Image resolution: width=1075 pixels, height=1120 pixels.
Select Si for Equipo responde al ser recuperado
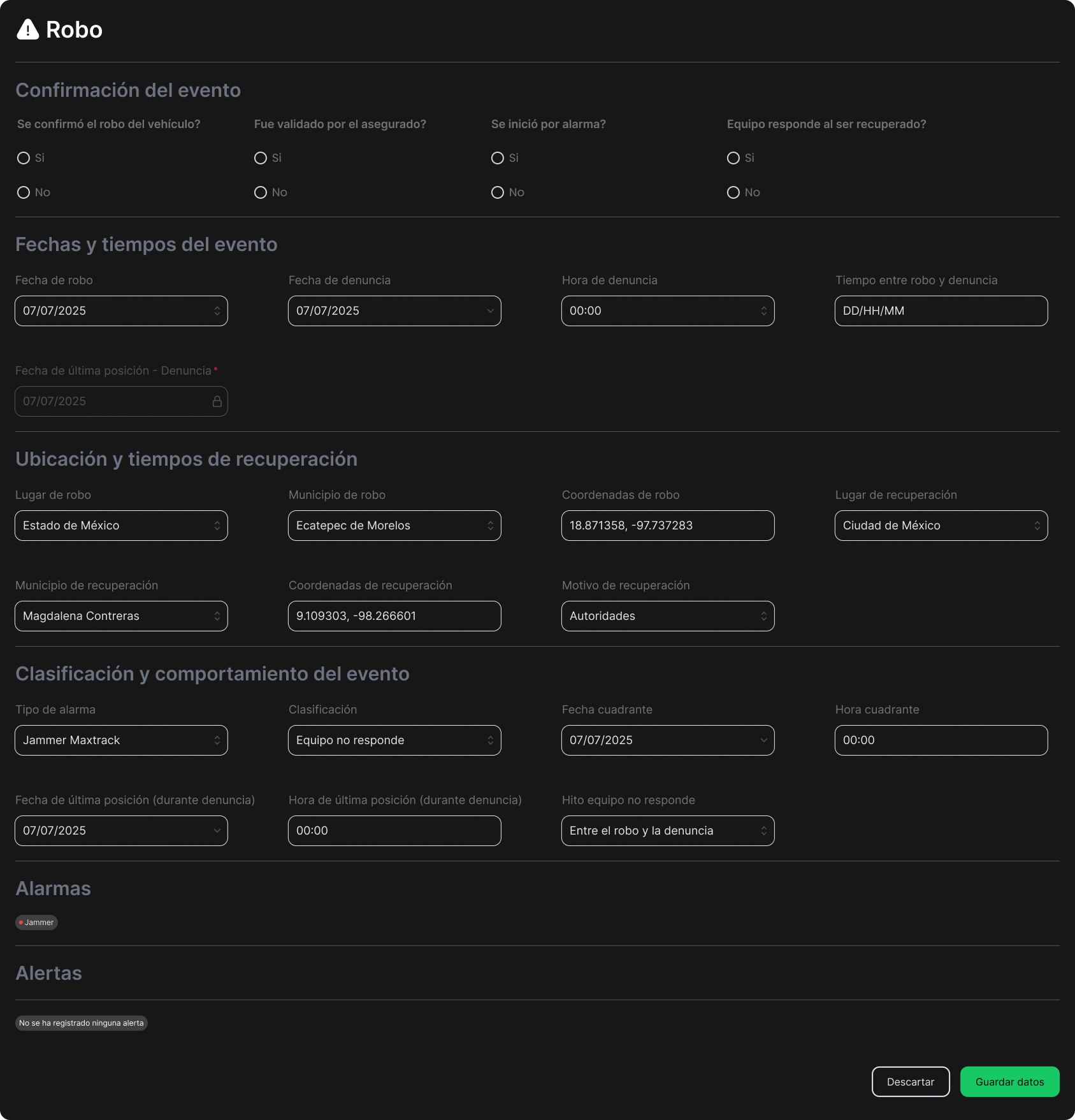click(x=733, y=158)
